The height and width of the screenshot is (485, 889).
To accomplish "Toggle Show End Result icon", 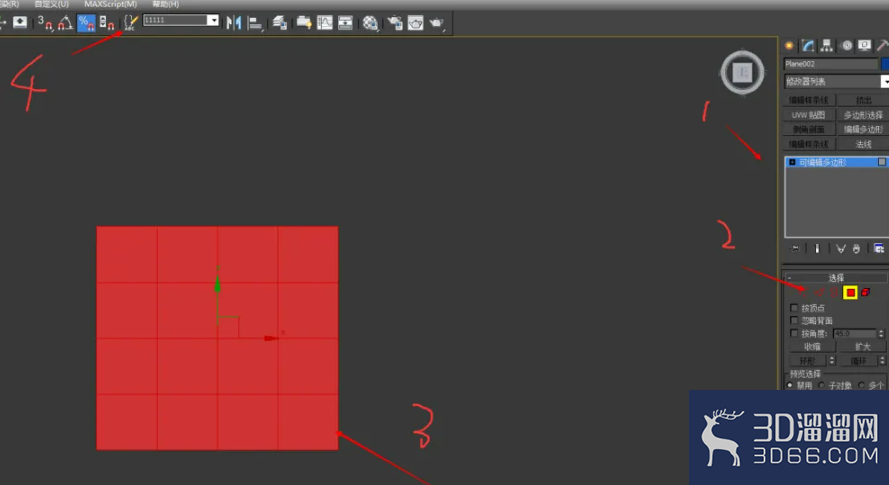I will point(817,248).
